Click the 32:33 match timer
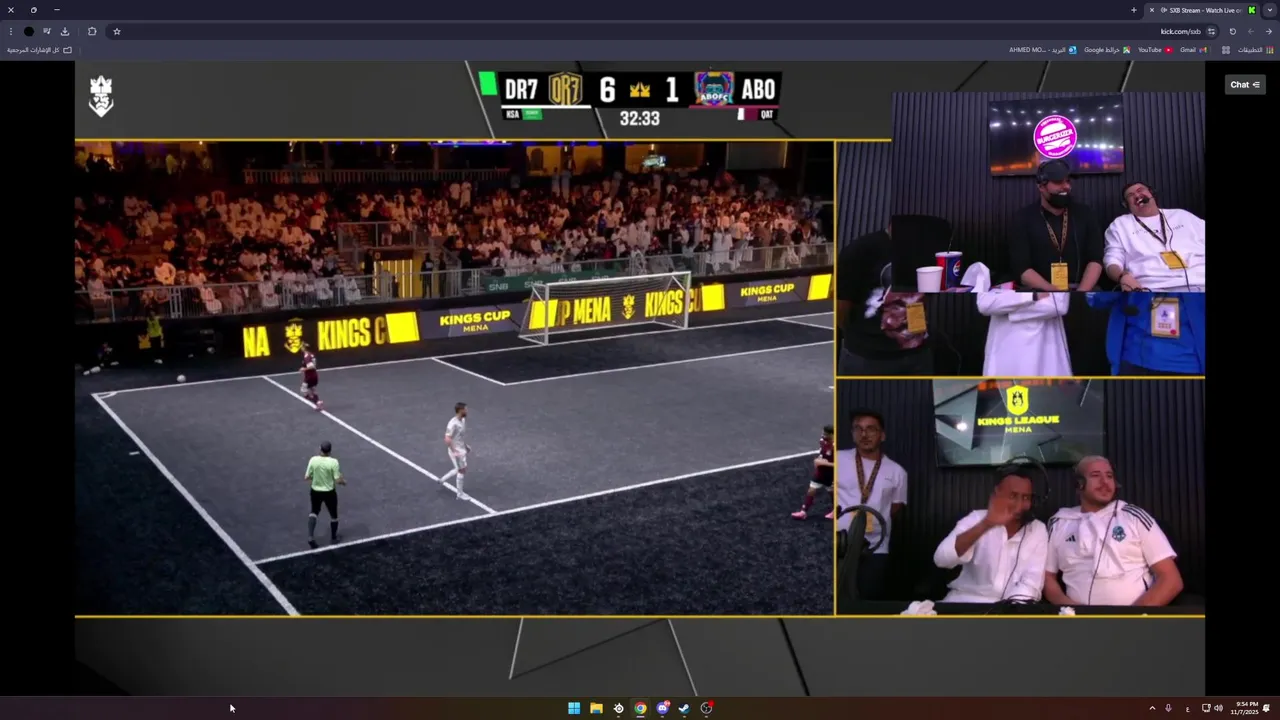 pos(639,118)
